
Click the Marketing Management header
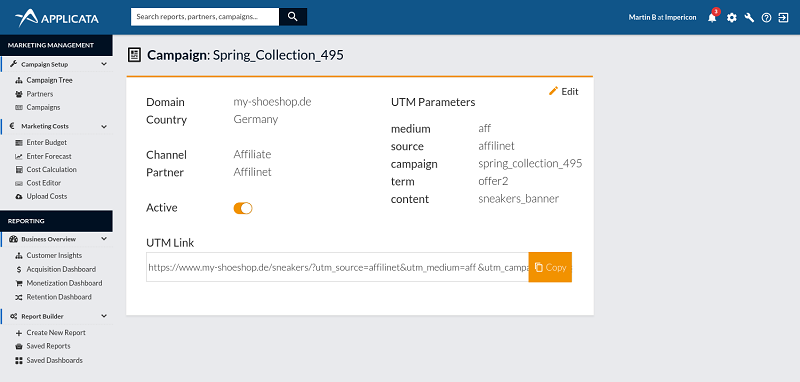tap(56, 45)
